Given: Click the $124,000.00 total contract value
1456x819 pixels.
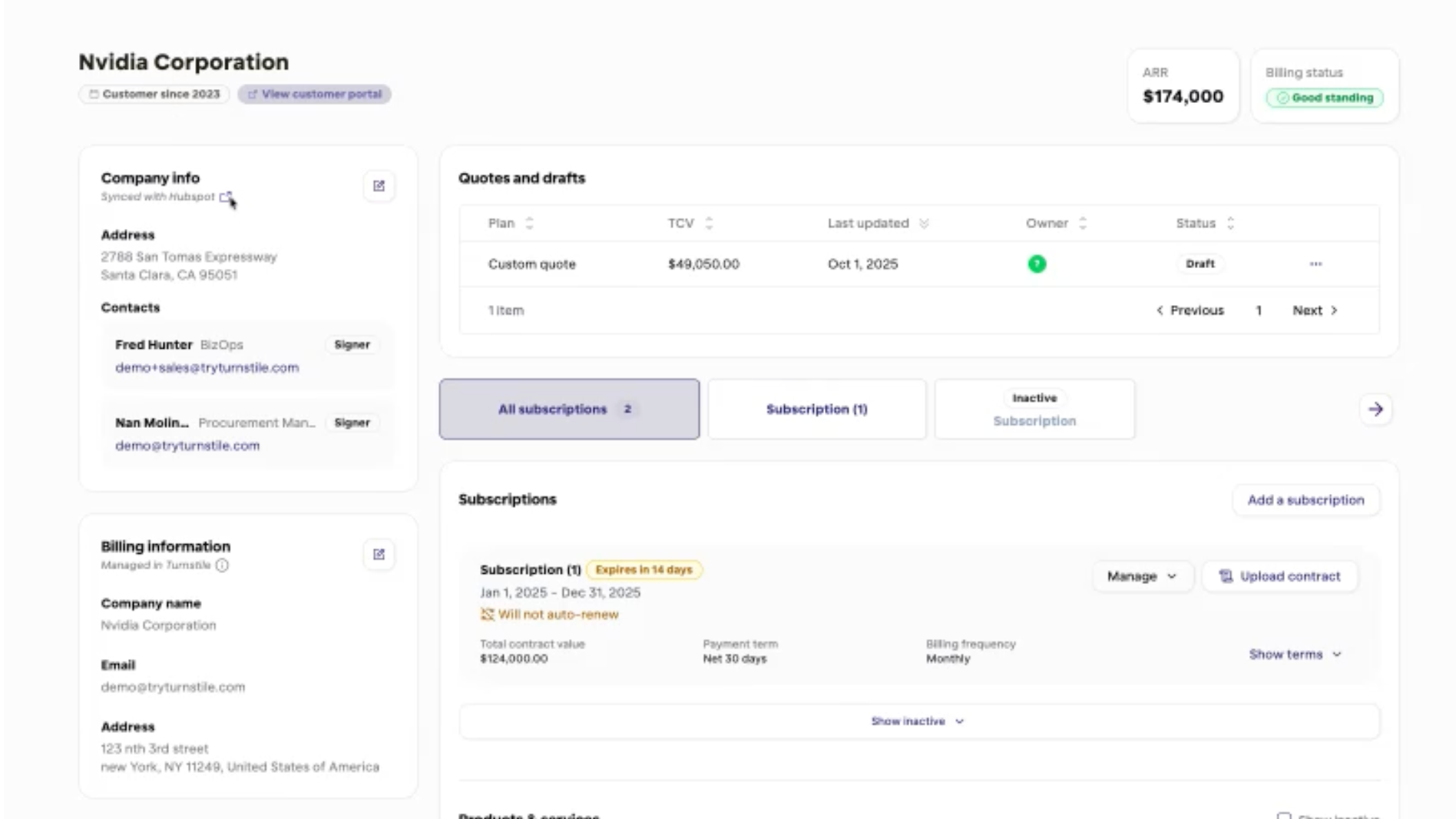Looking at the screenshot, I should (514, 659).
